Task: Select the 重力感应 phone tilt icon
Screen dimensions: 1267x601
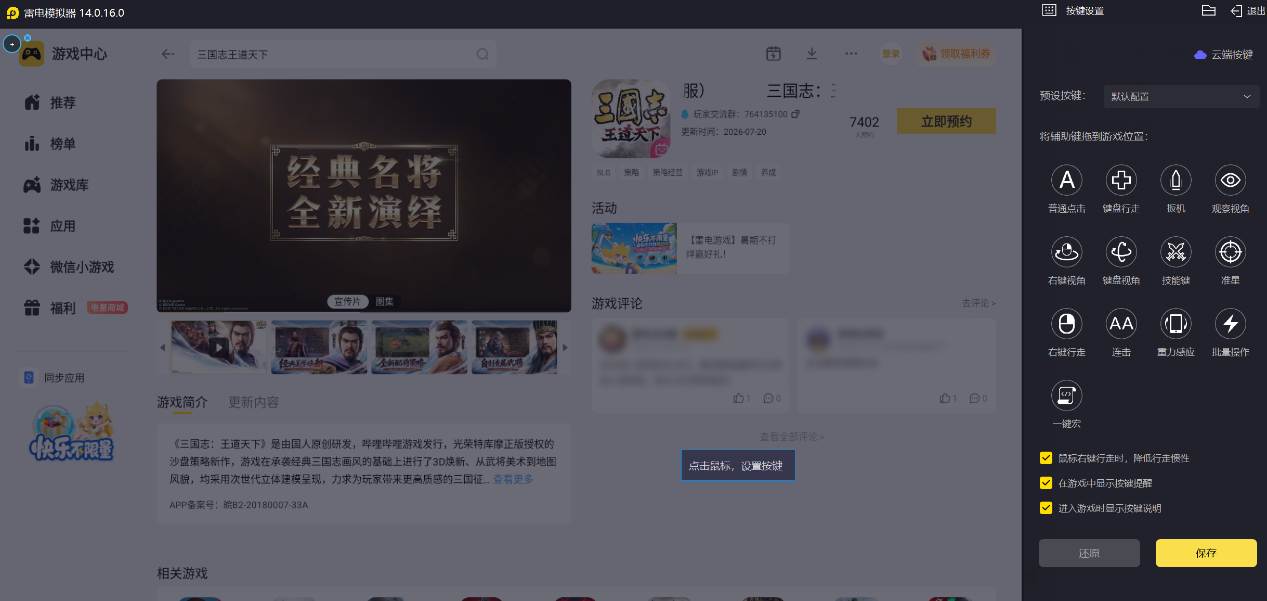Action: [x=1176, y=323]
